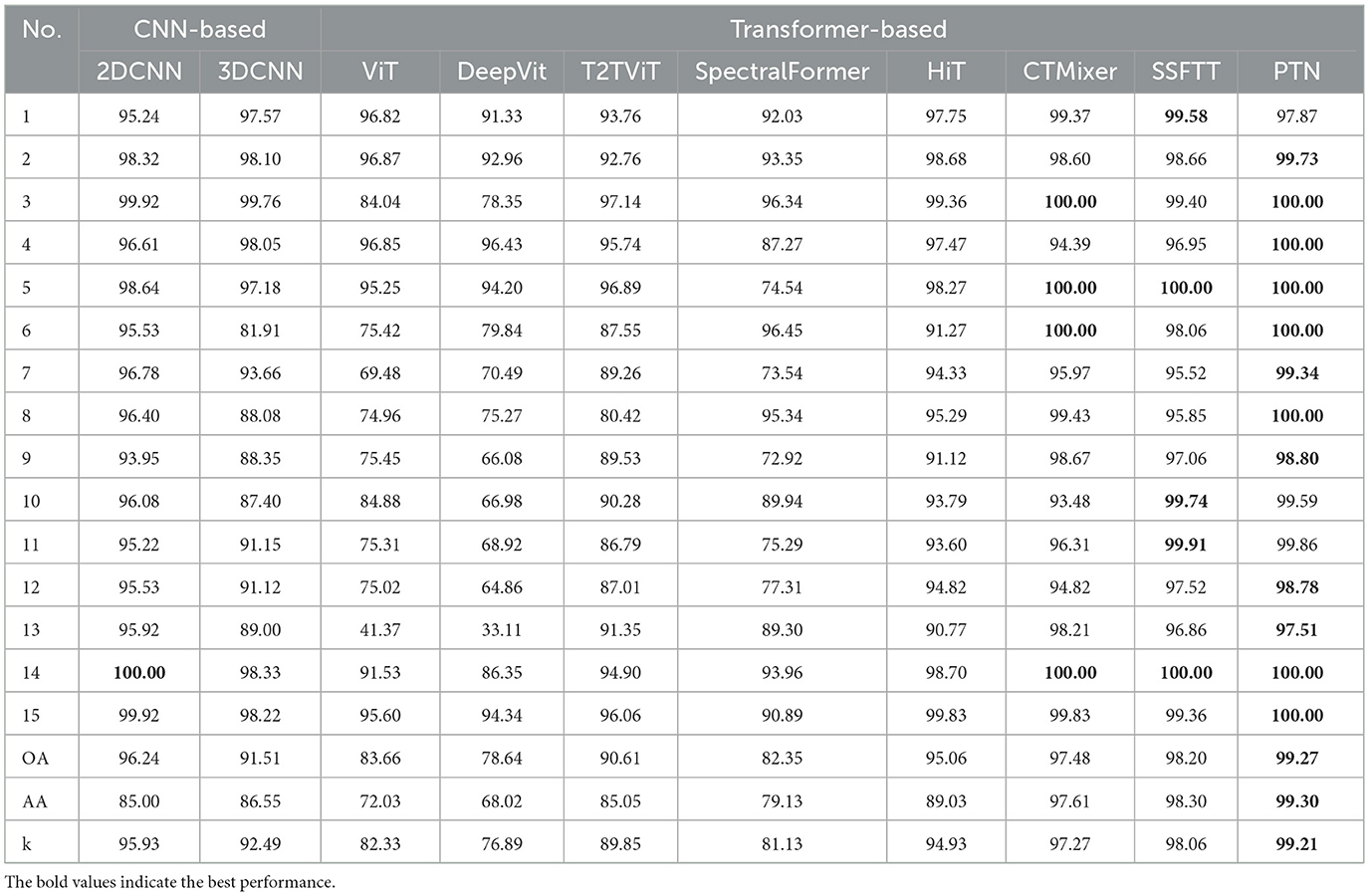1369x896 pixels.
Task: Click the SSFTT column header
Action: click(x=1185, y=71)
